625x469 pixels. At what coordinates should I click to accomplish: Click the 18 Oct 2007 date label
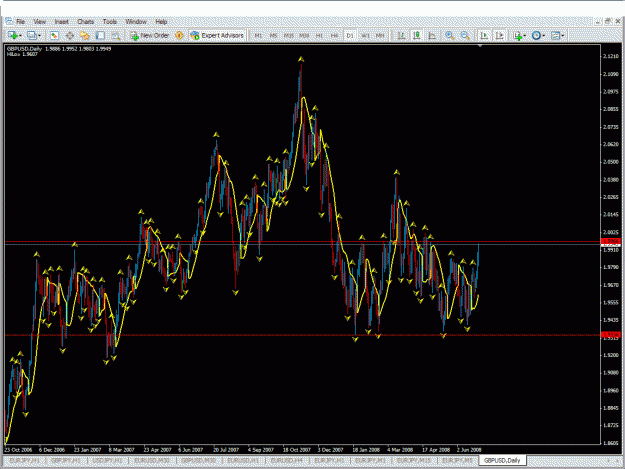[x=297, y=449]
